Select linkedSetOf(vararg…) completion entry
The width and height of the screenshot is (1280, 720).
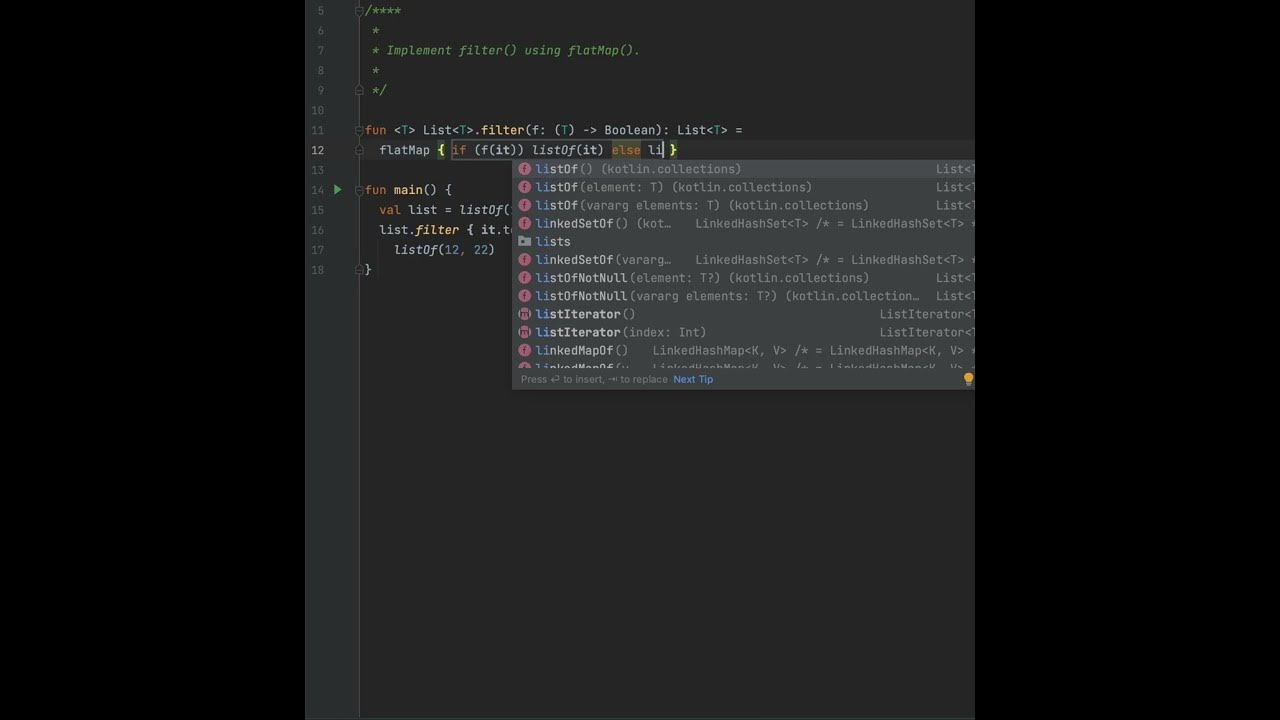[x=743, y=259]
